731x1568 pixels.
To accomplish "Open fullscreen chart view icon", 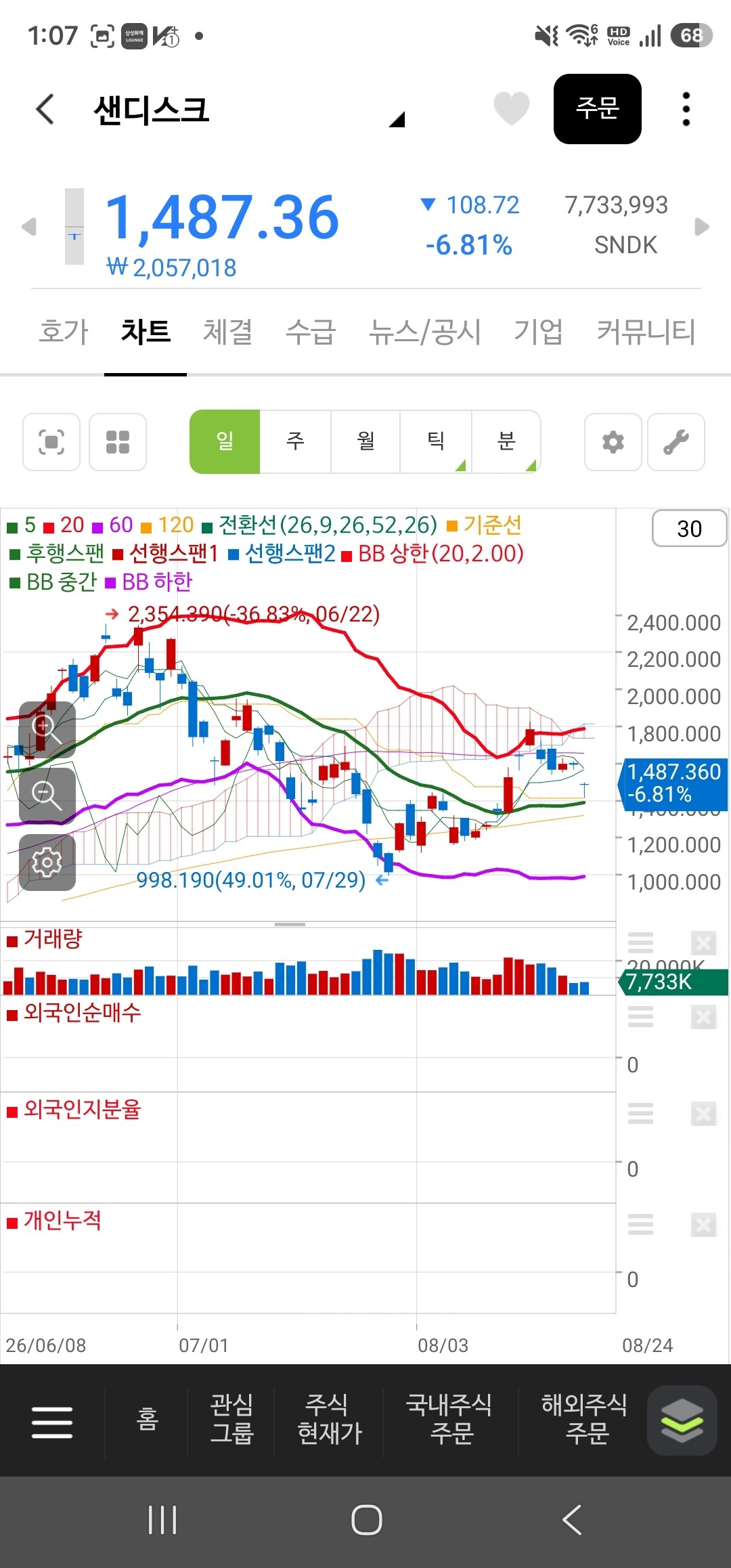I will point(51,442).
